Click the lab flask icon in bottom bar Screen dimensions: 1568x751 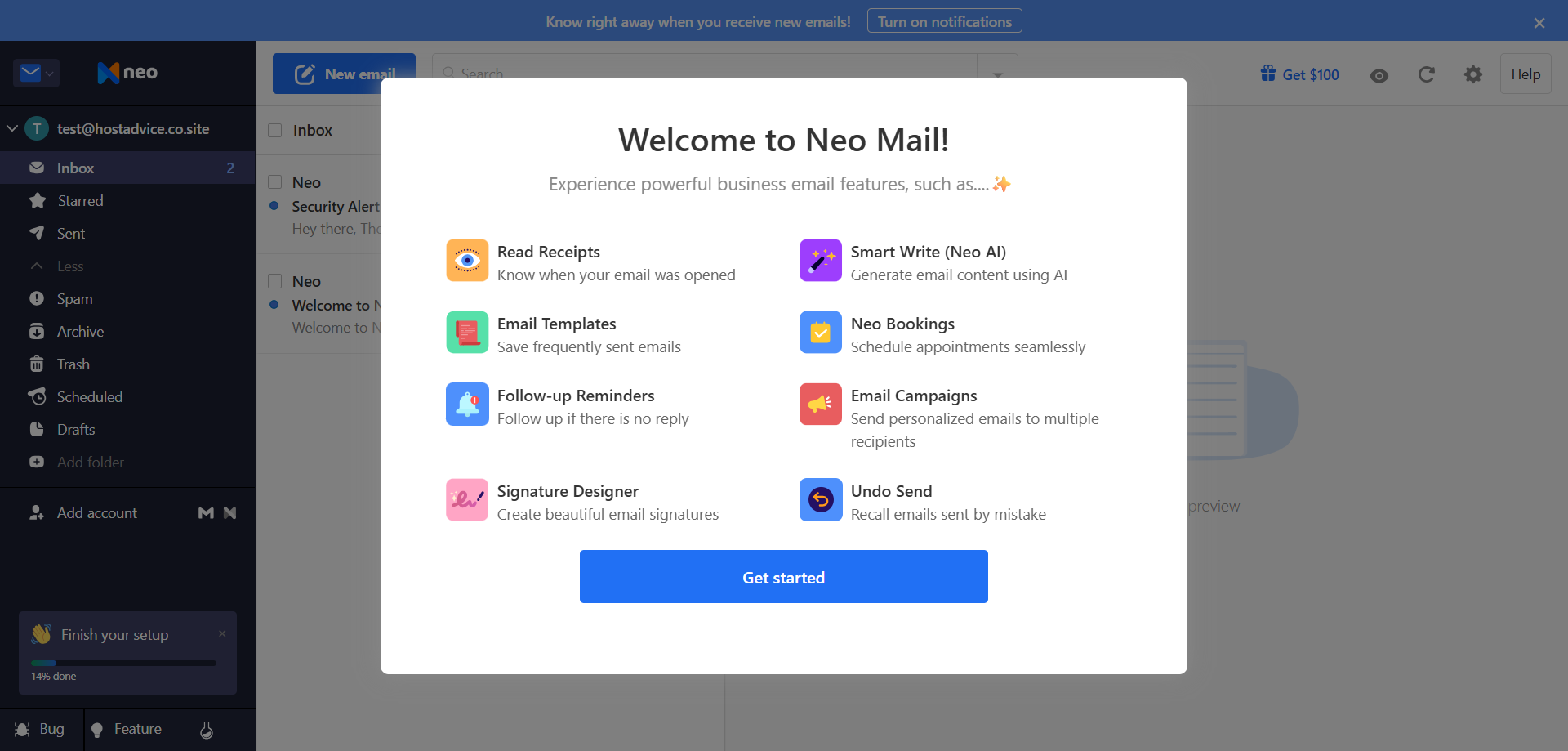pyautogui.click(x=207, y=730)
